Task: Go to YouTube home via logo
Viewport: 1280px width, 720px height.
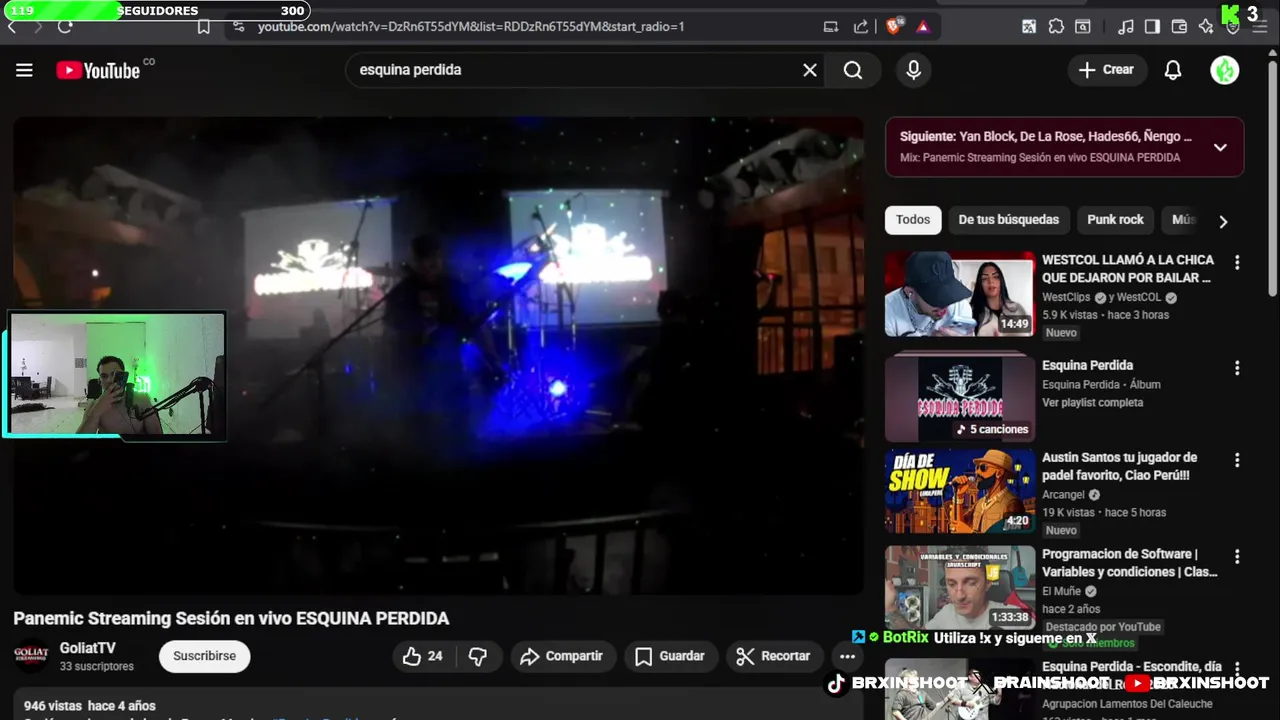Action: coord(98,70)
